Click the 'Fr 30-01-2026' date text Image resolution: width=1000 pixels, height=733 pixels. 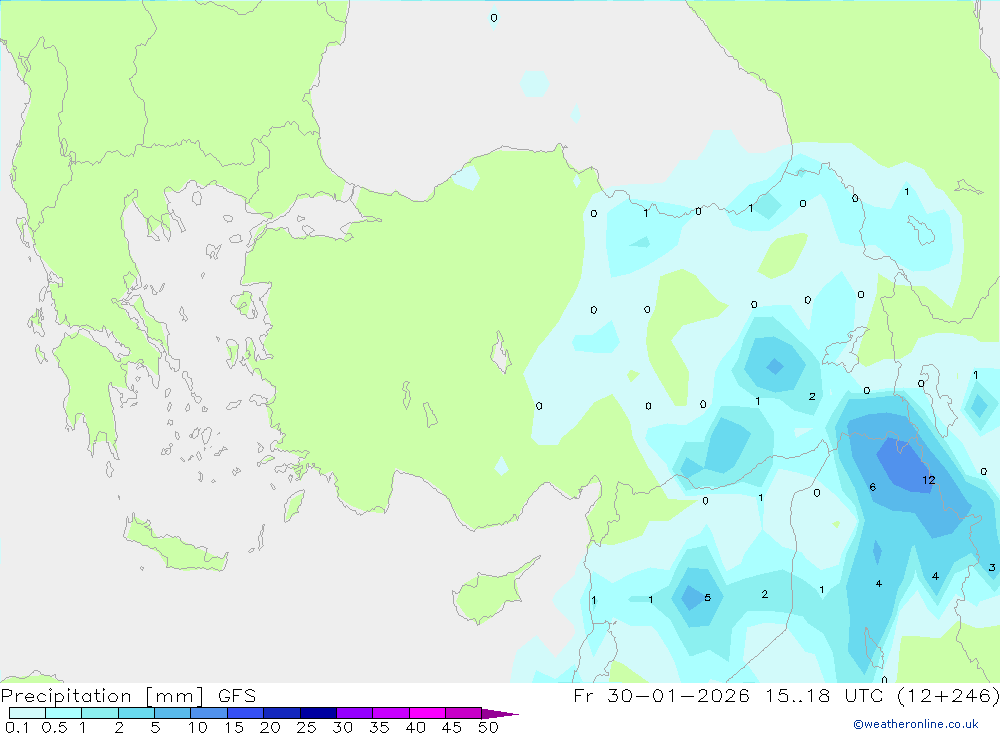(661, 695)
